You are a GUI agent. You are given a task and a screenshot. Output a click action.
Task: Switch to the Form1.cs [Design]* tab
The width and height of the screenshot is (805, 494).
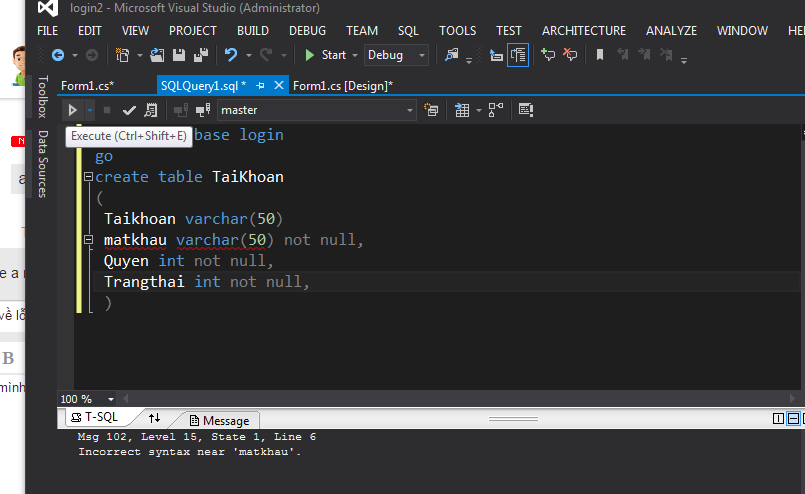[x=342, y=86]
